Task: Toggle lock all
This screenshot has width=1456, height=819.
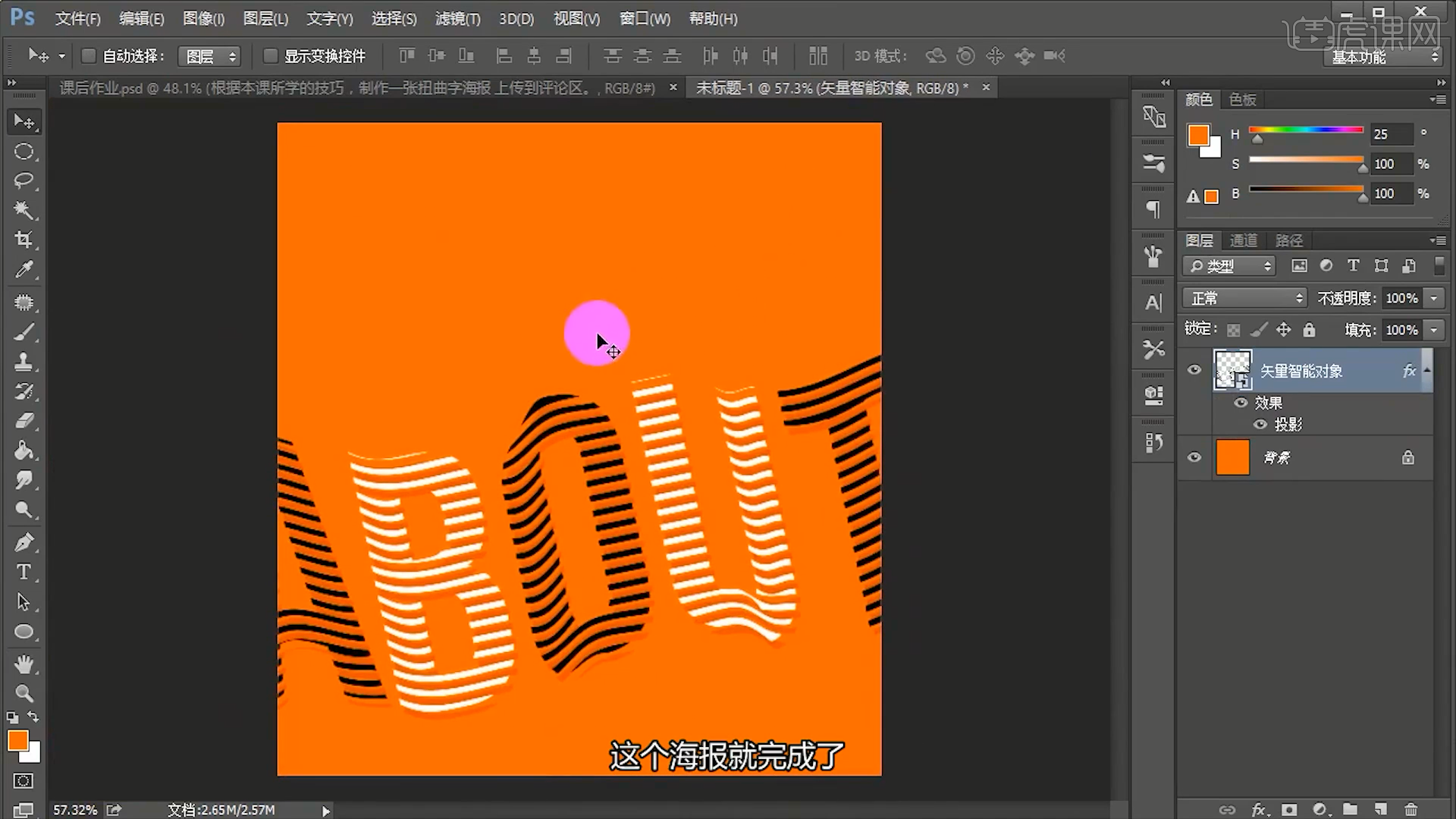Action: [x=1309, y=330]
